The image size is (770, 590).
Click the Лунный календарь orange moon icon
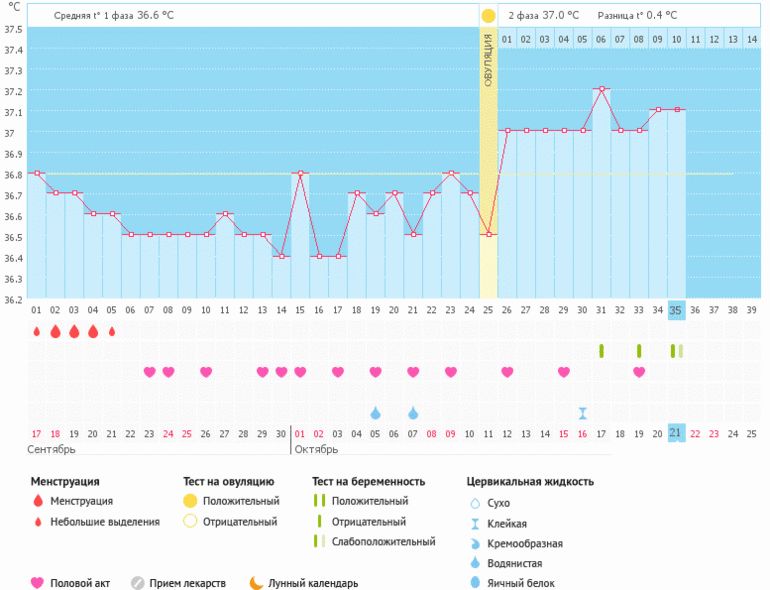[x=256, y=583]
